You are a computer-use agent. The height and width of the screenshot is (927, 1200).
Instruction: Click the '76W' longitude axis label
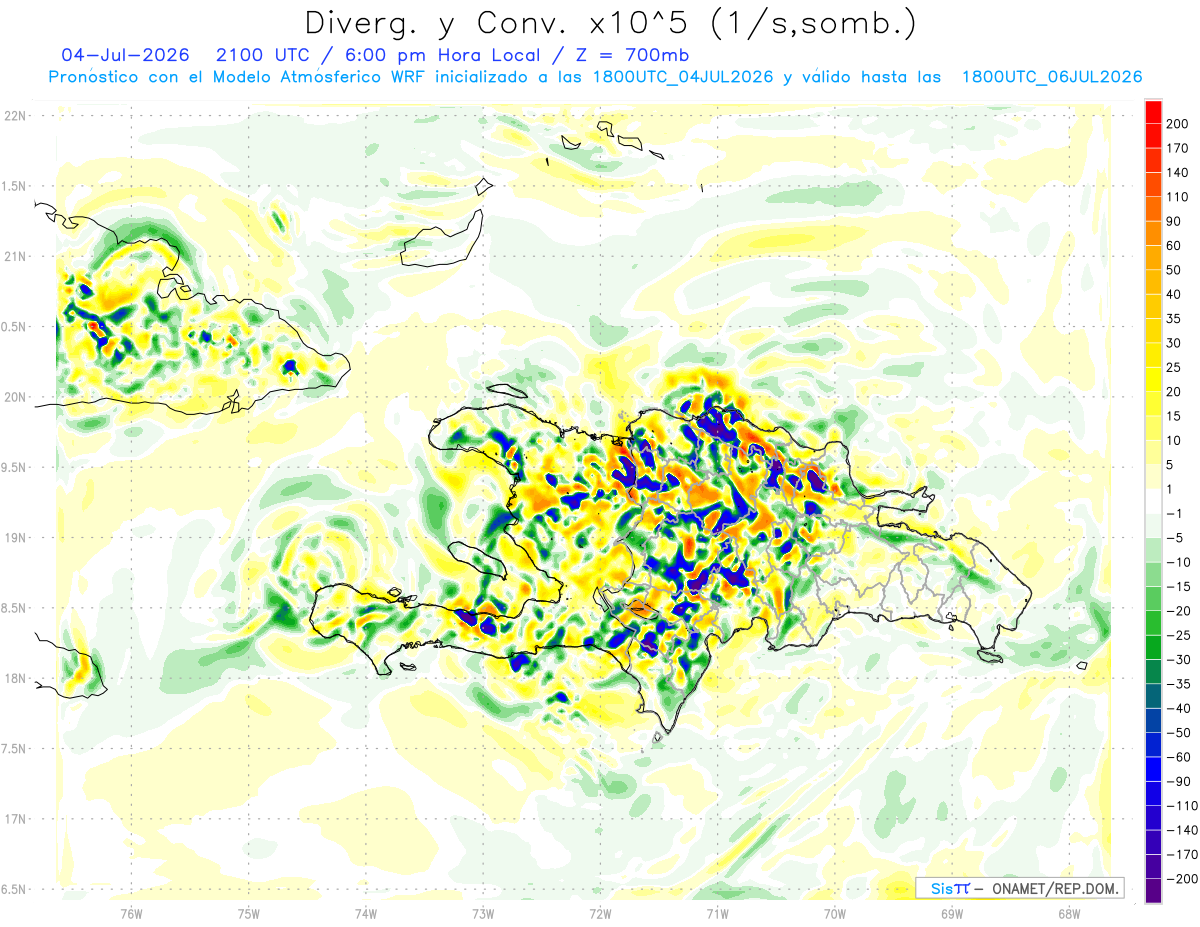[x=131, y=913]
